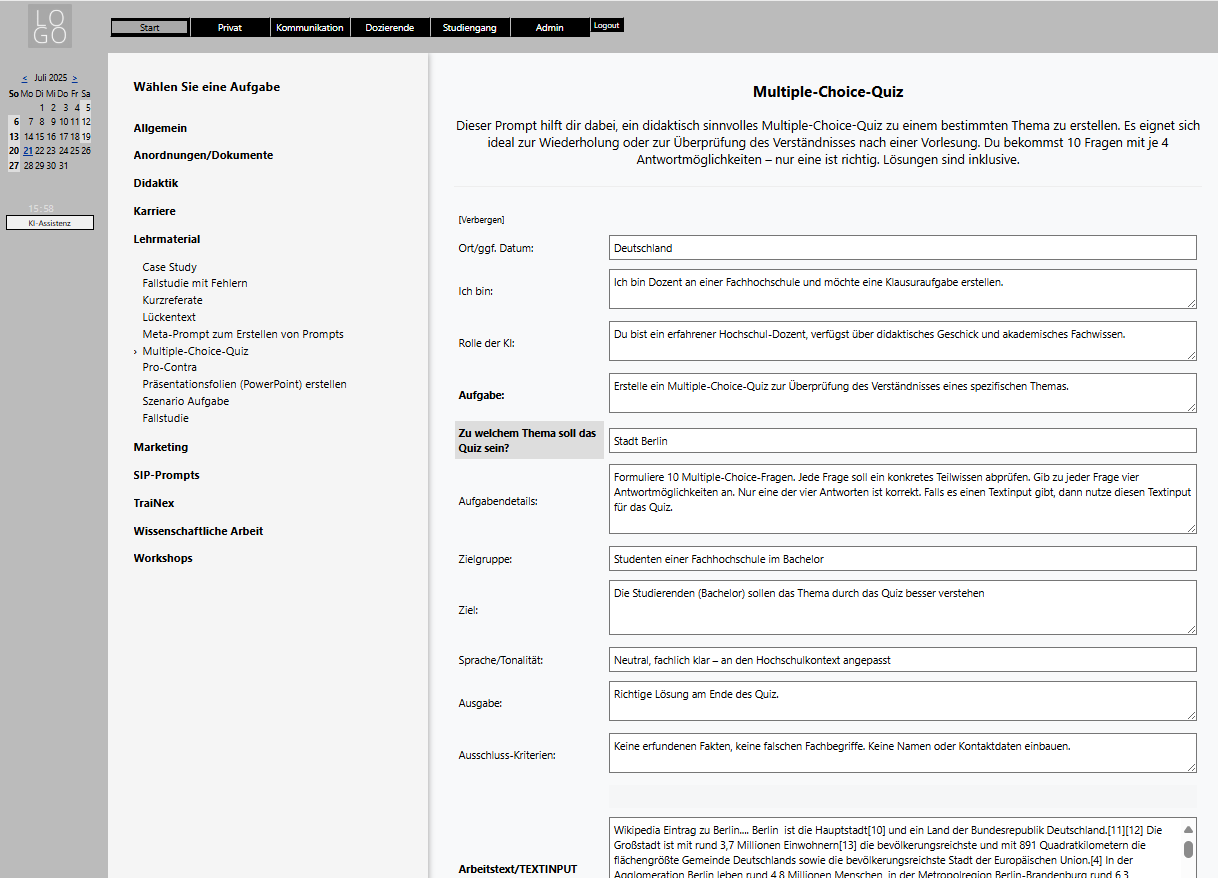1218x878 pixels.
Task: Open the Admin menu
Action: (x=550, y=28)
